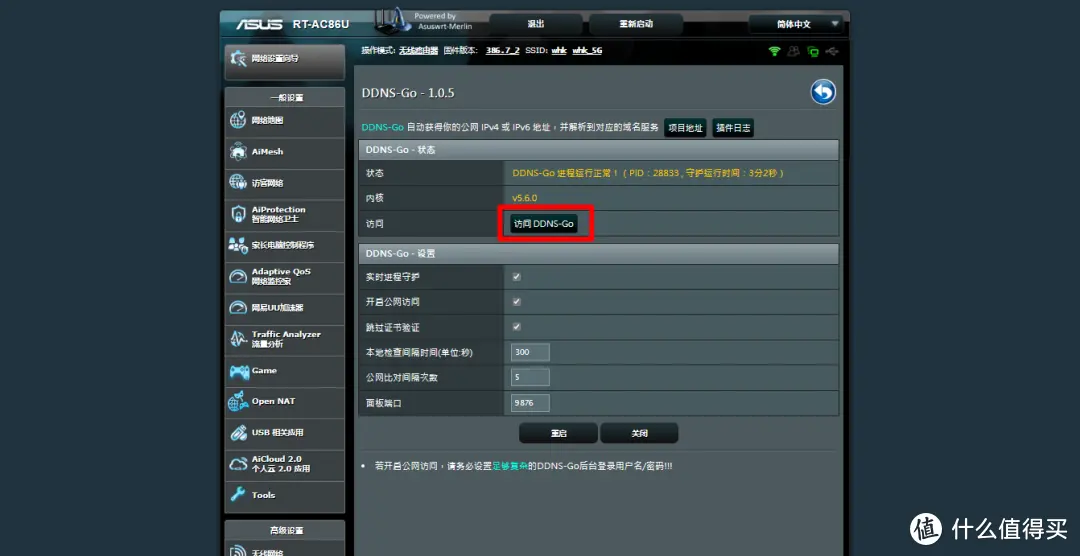1080x556 pixels.
Task: Click the whk SSID link
Action: click(x=559, y=51)
